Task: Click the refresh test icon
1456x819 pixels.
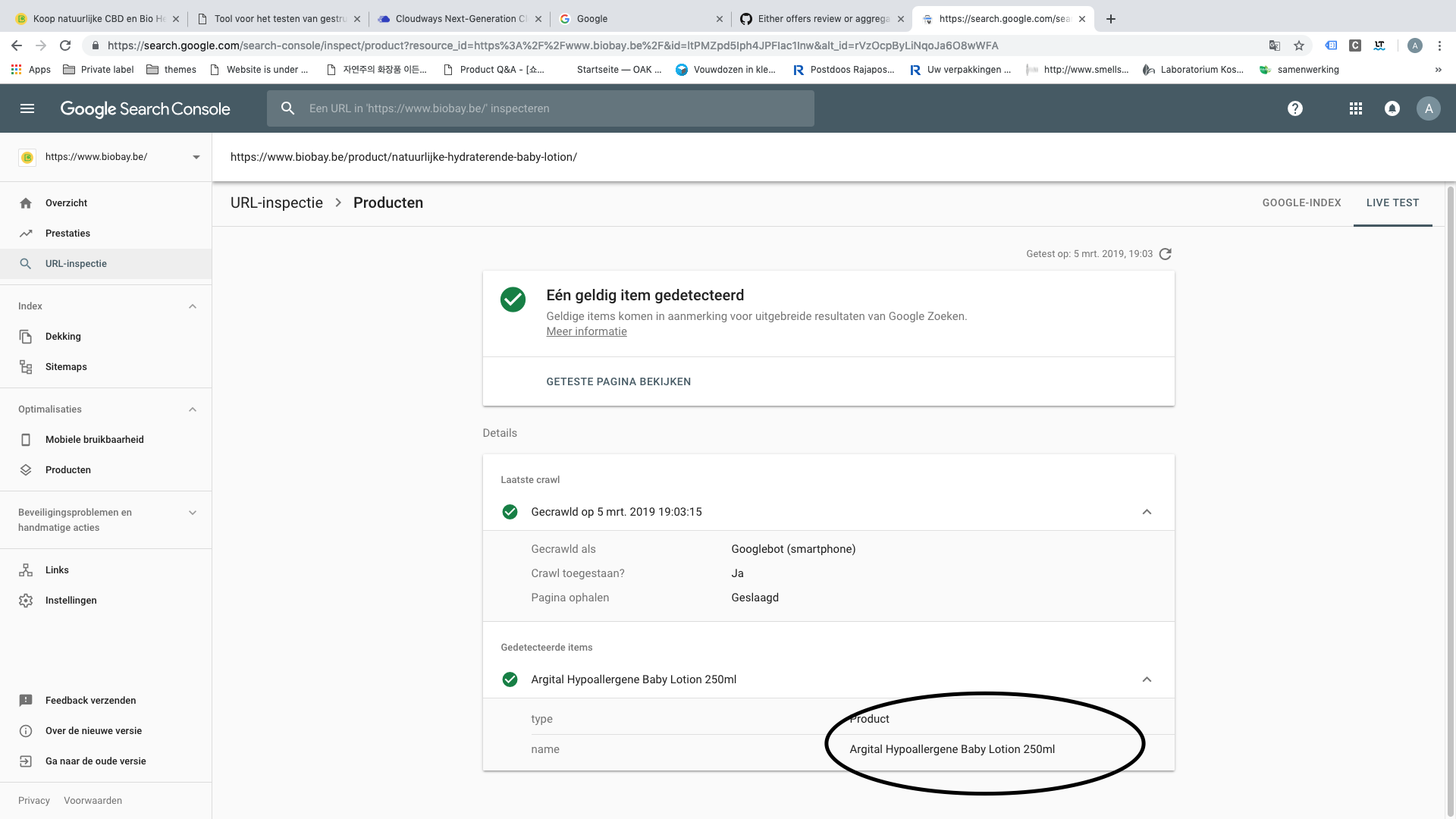Action: point(1166,254)
